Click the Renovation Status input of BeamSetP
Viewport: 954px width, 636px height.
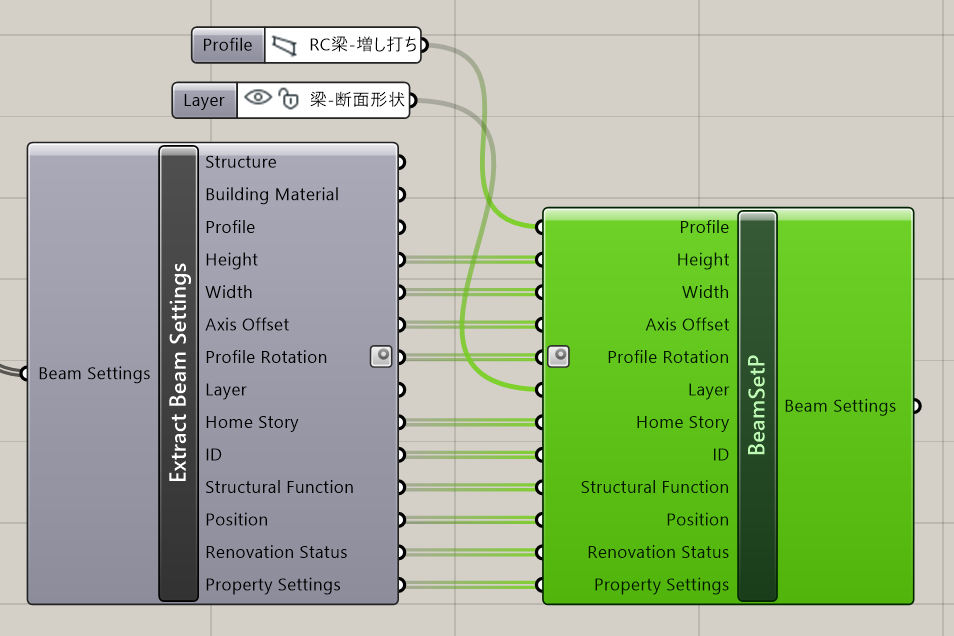tap(658, 552)
